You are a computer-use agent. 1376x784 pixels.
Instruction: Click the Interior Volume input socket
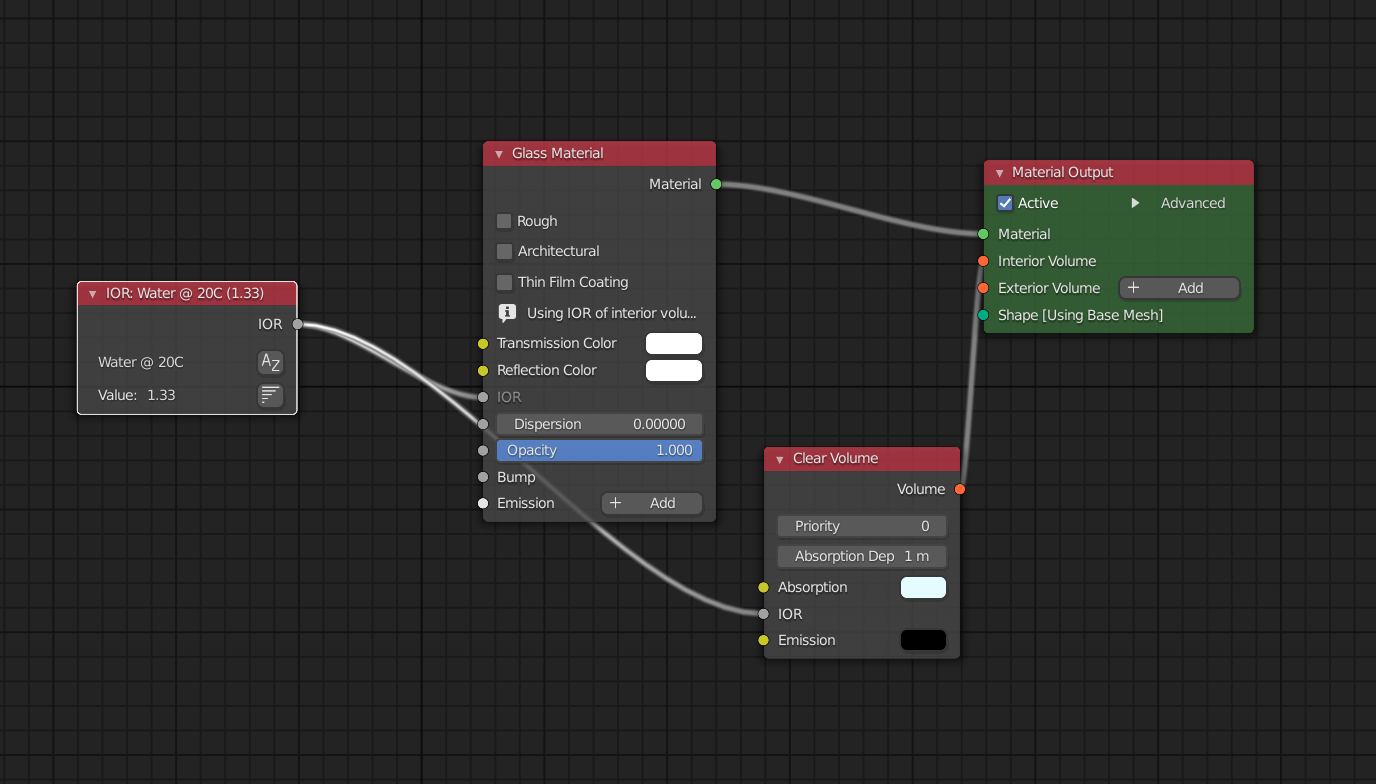tap(984, 261)
